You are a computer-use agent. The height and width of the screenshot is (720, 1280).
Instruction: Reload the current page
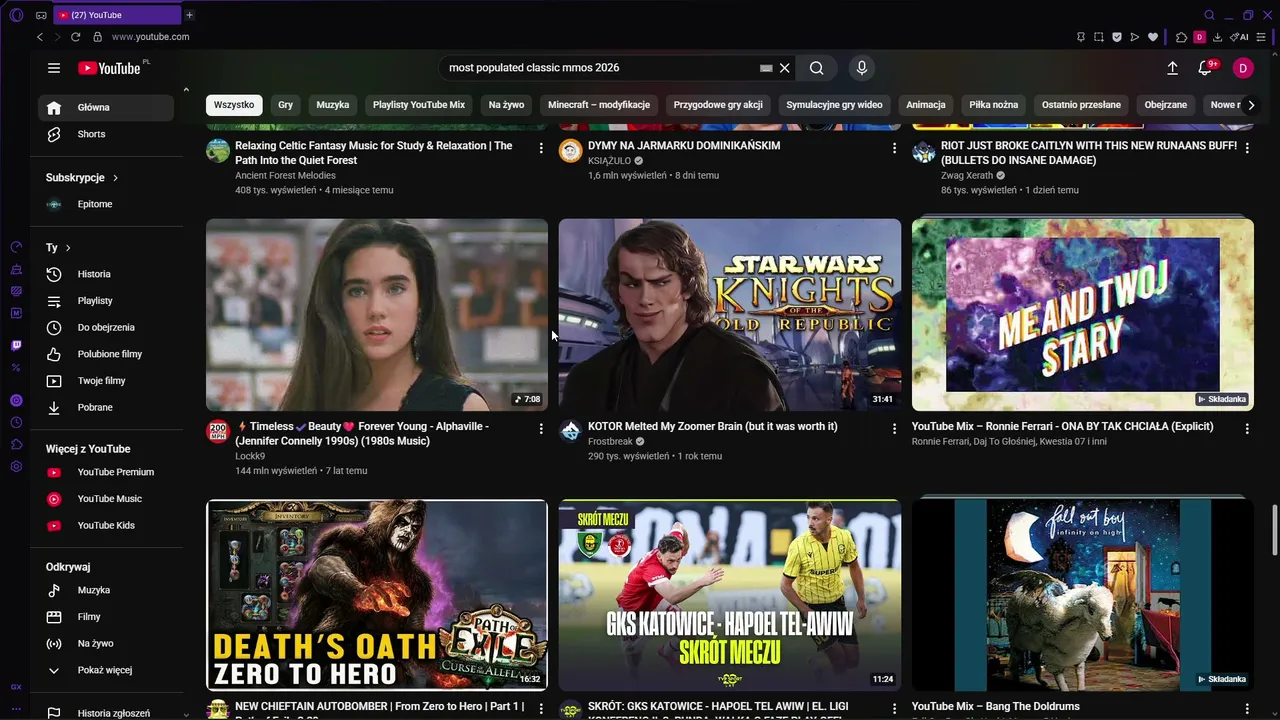tap(75, 37)
